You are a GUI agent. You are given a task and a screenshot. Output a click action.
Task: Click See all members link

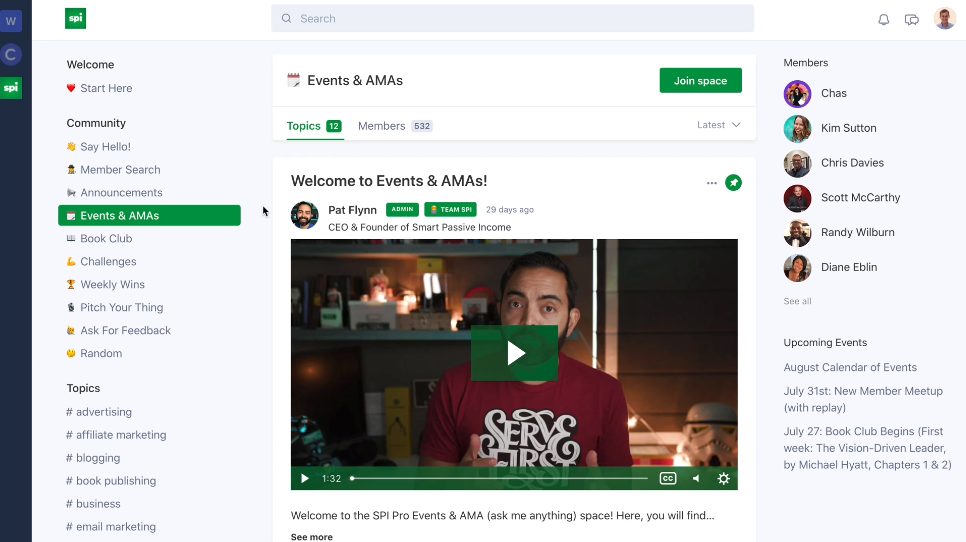tap(797, 301)
